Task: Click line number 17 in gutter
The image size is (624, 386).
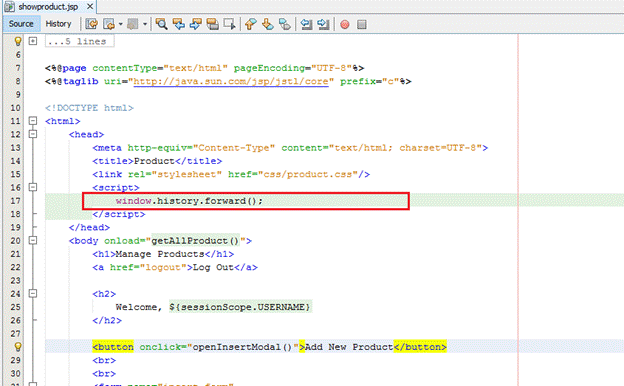Action: pos(15,201)
